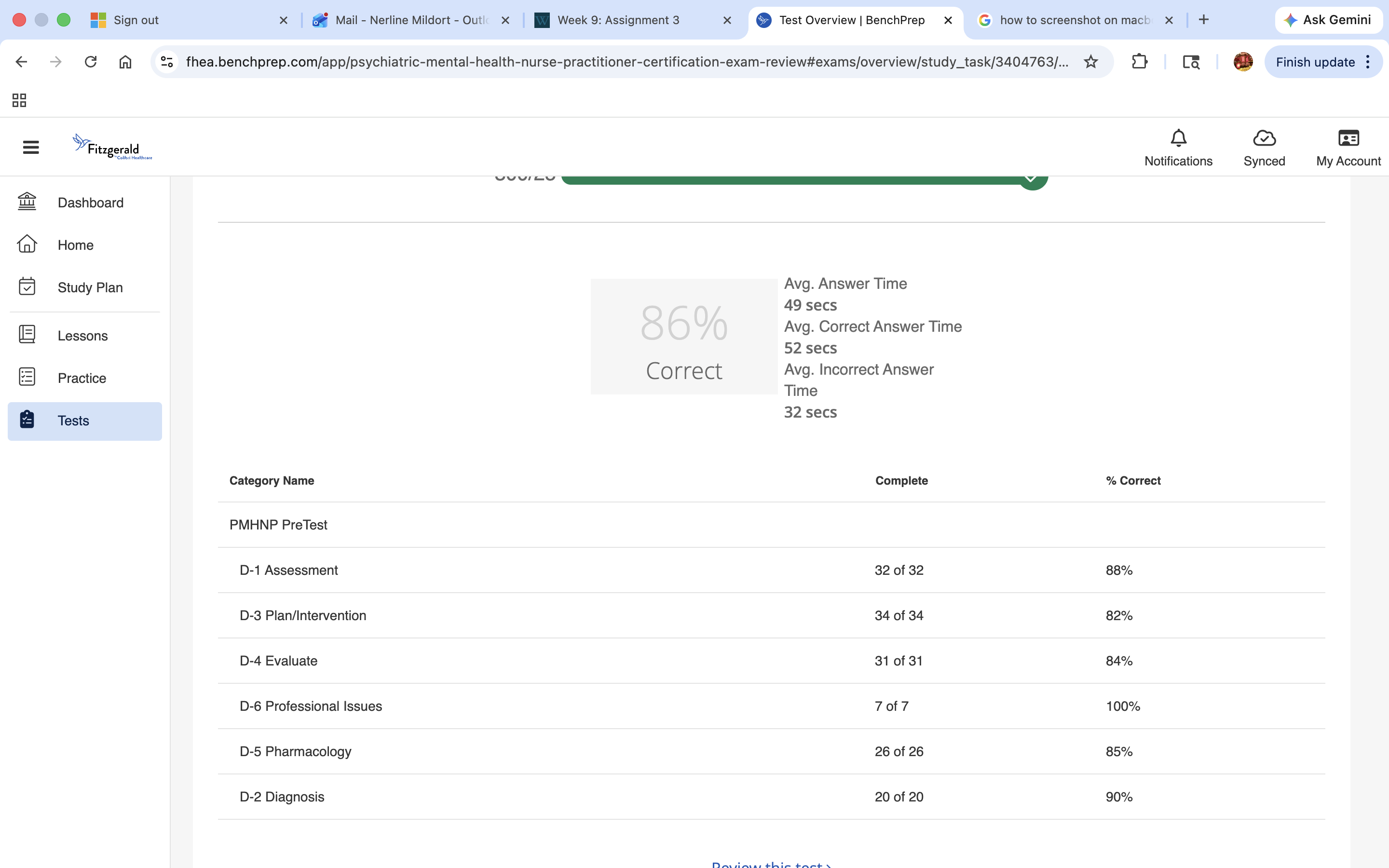Click Ask Gemini button
This screenshot has height=868, width=1389.
1328,20
